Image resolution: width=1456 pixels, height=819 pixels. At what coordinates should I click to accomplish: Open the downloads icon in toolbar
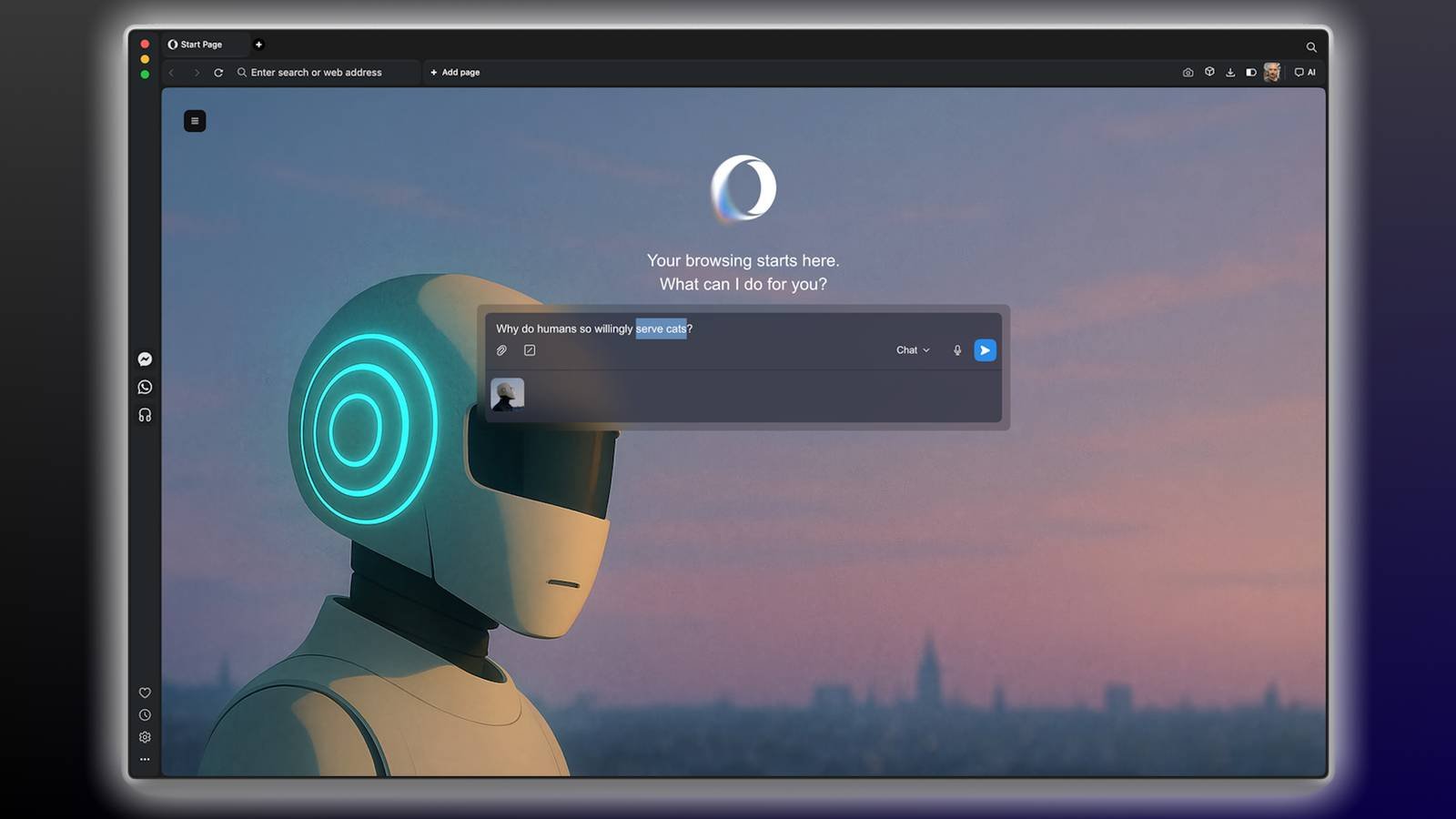(x=1230, y=72)
